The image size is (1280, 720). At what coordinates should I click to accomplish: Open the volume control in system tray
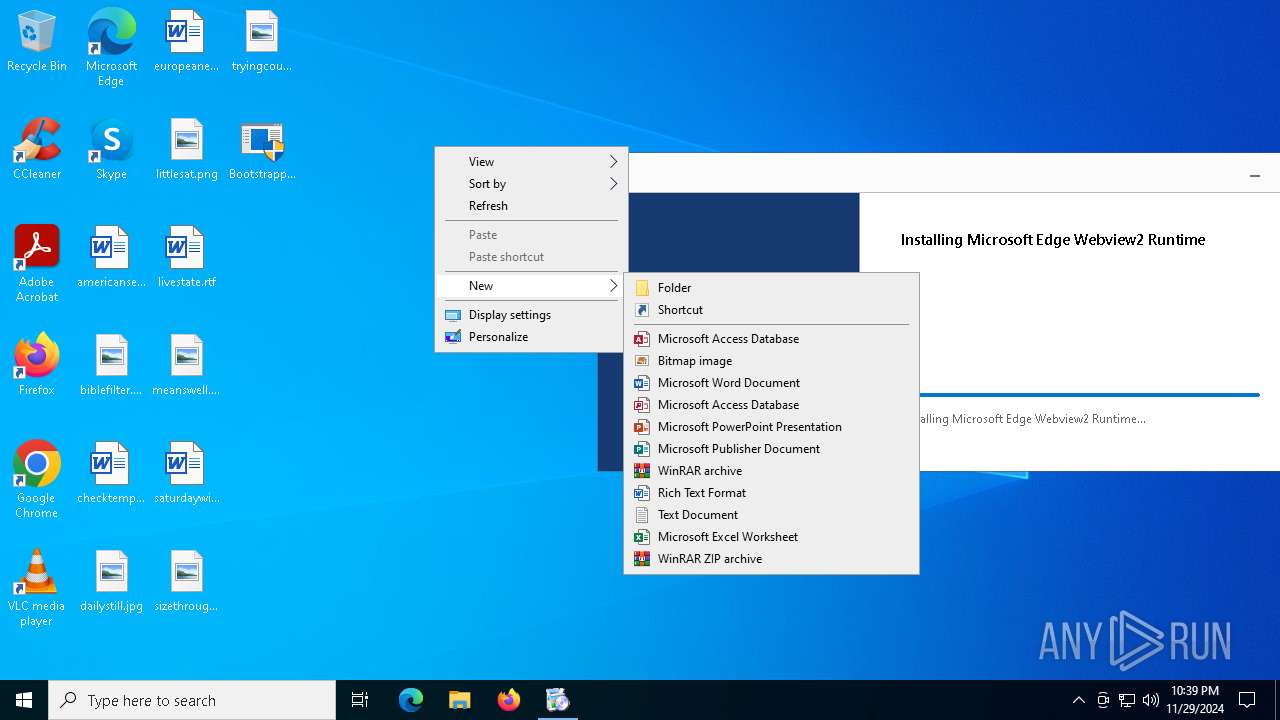(x=1151, y=700)
